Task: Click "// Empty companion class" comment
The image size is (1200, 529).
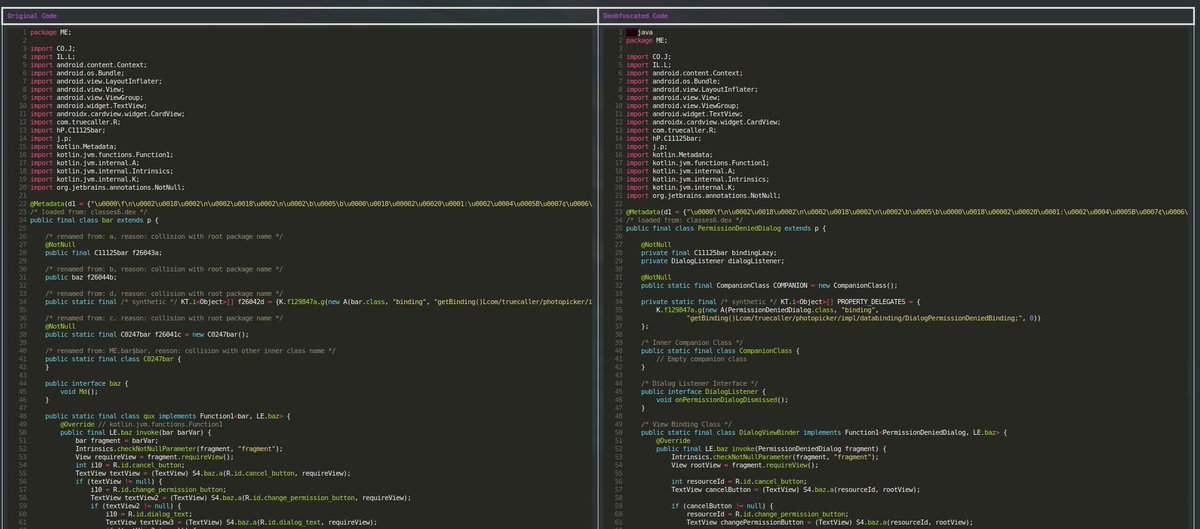Action: 701,358
